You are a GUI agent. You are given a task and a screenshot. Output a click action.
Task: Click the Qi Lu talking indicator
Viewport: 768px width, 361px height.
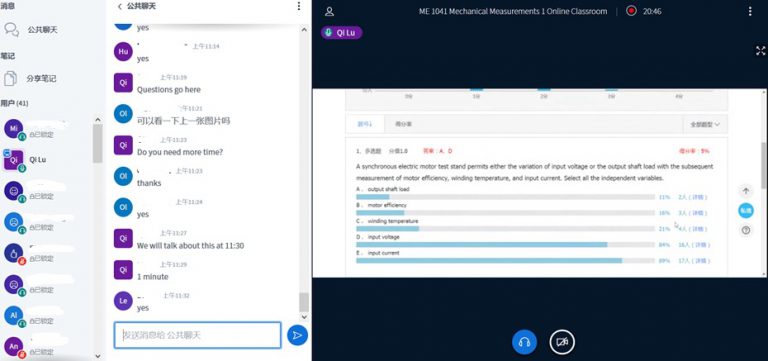(x=341, y=33)
